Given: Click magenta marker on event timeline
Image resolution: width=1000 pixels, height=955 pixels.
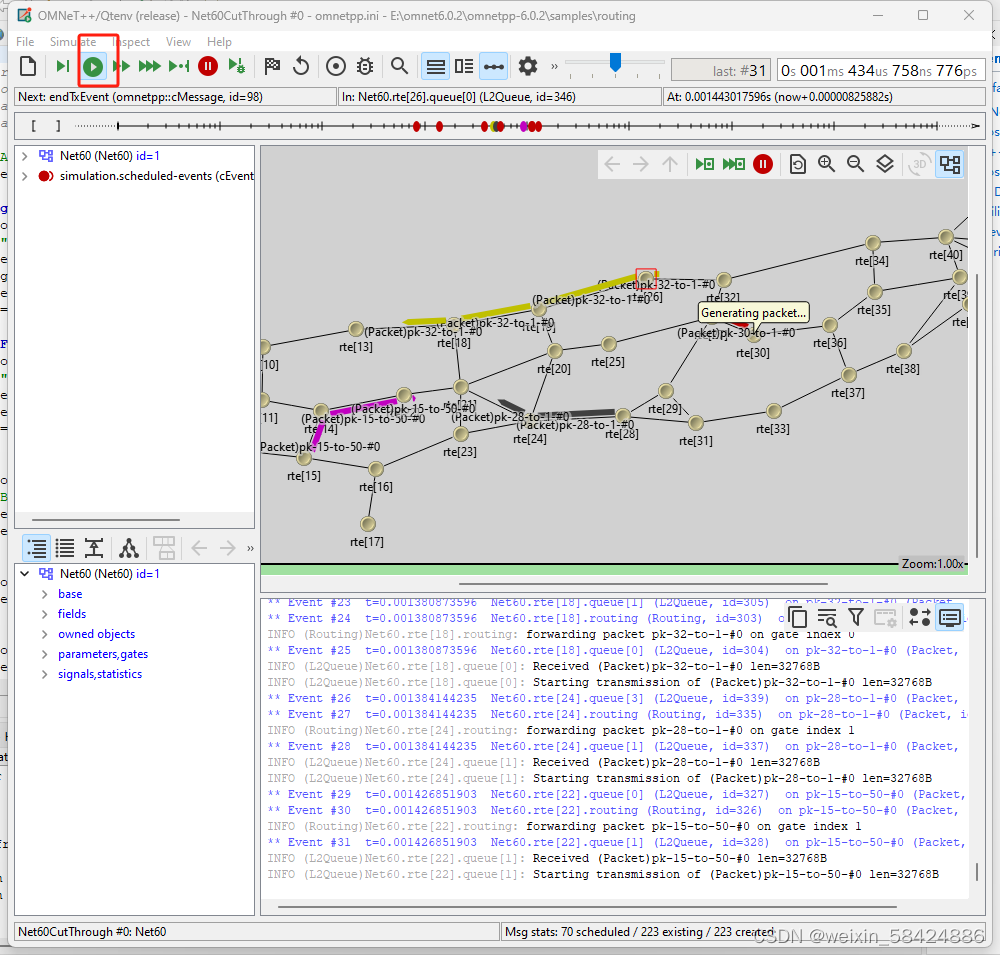Looking at the screenshot, I should pos(524,126).
